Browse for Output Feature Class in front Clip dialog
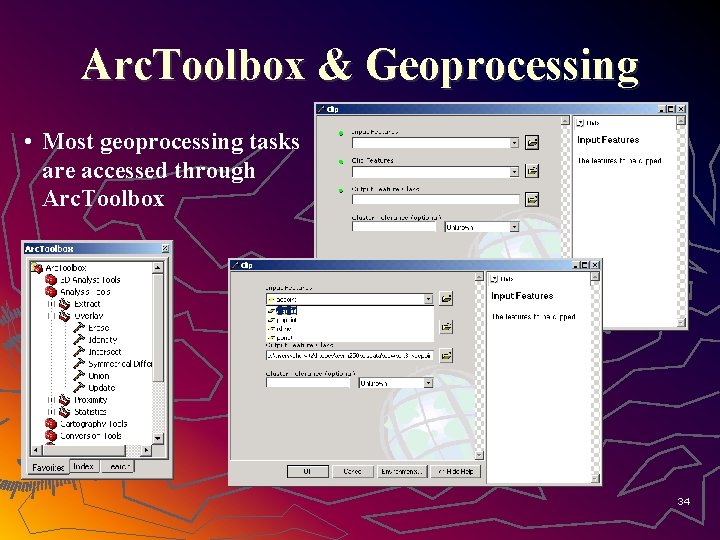The height and width of the screenshot is (540, 720). pos(446,355)
